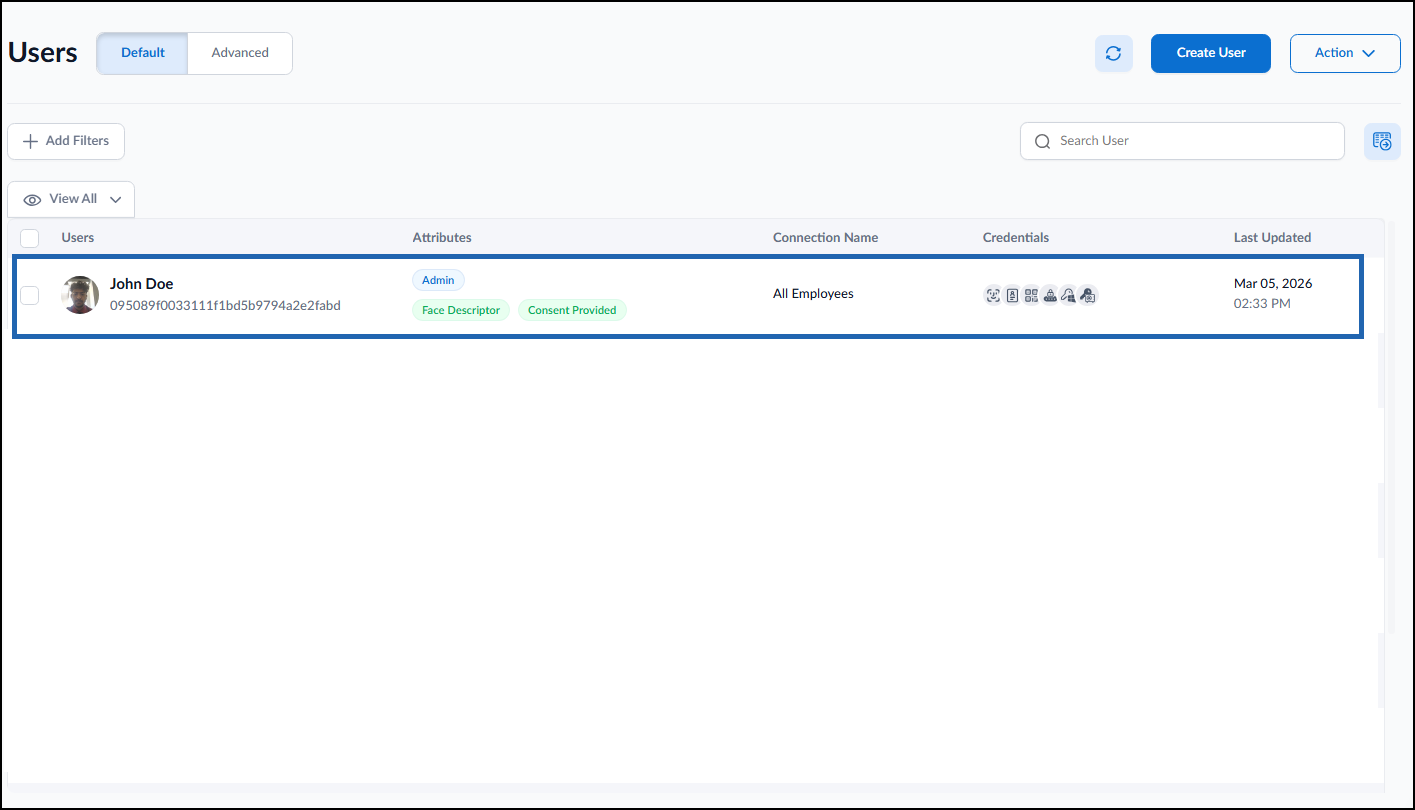Check the John Doe row checkbox
The image size is (1415, 810).
pyautogui.click(x=30, y=295)
